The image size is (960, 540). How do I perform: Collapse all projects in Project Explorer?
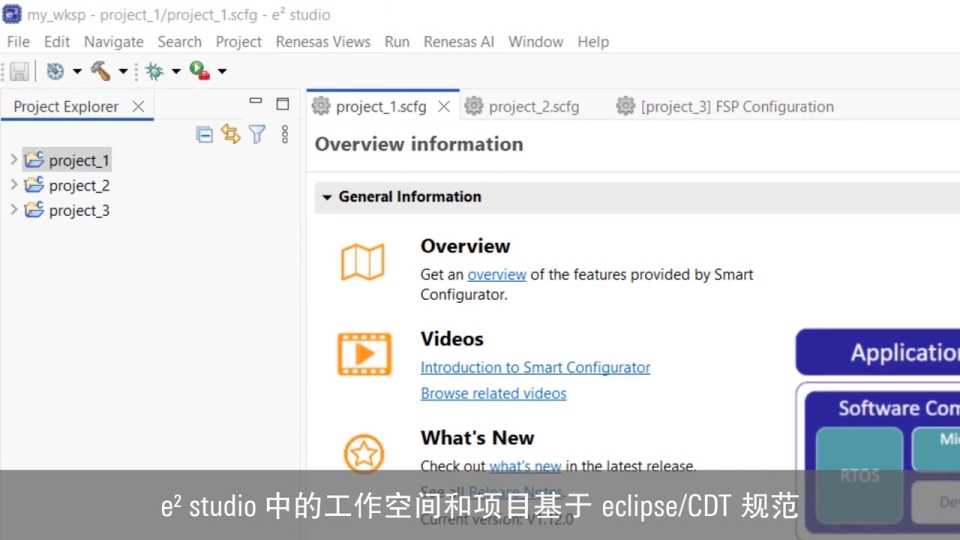point(205,134)
